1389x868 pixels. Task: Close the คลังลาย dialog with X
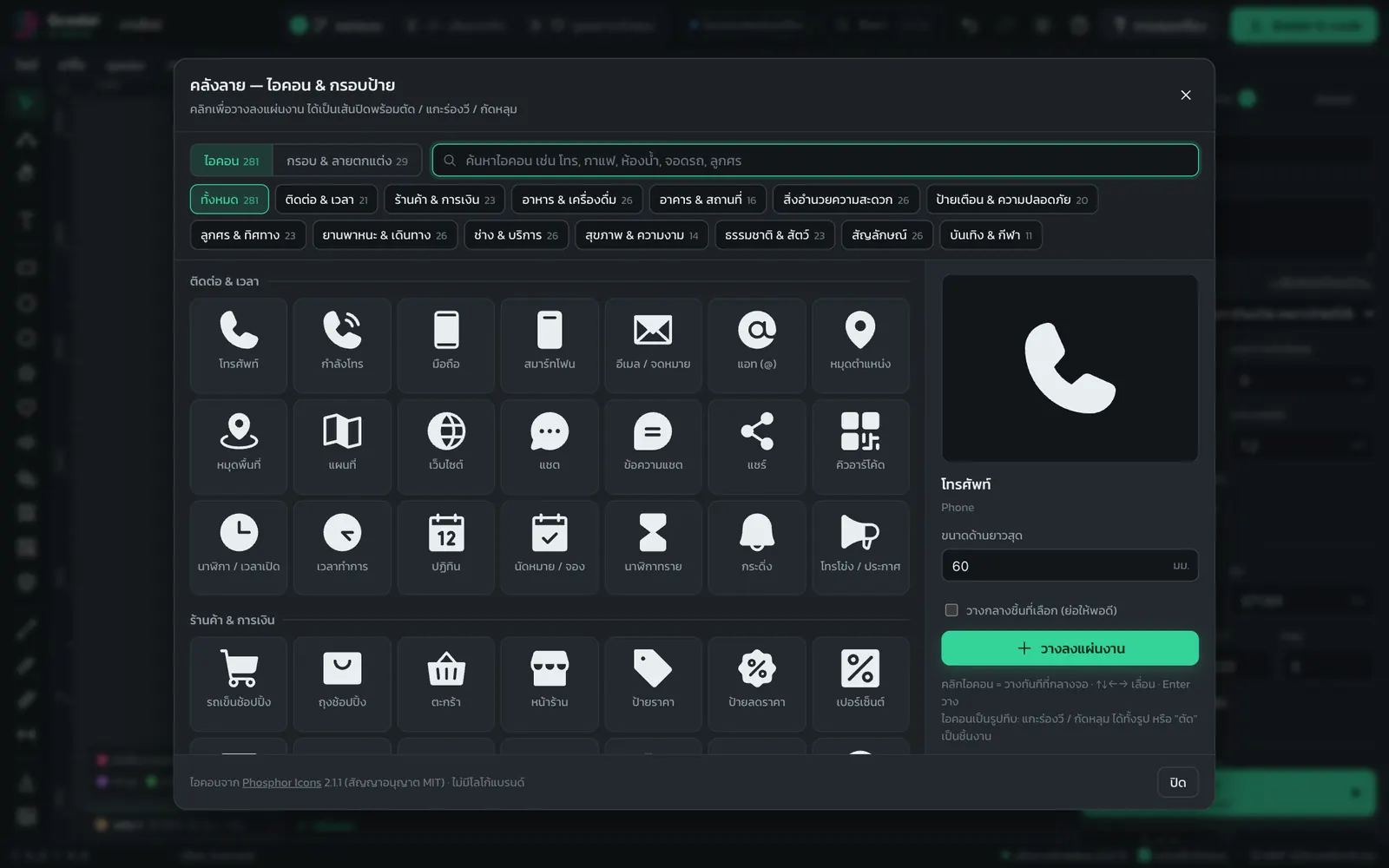[1186, 95]
